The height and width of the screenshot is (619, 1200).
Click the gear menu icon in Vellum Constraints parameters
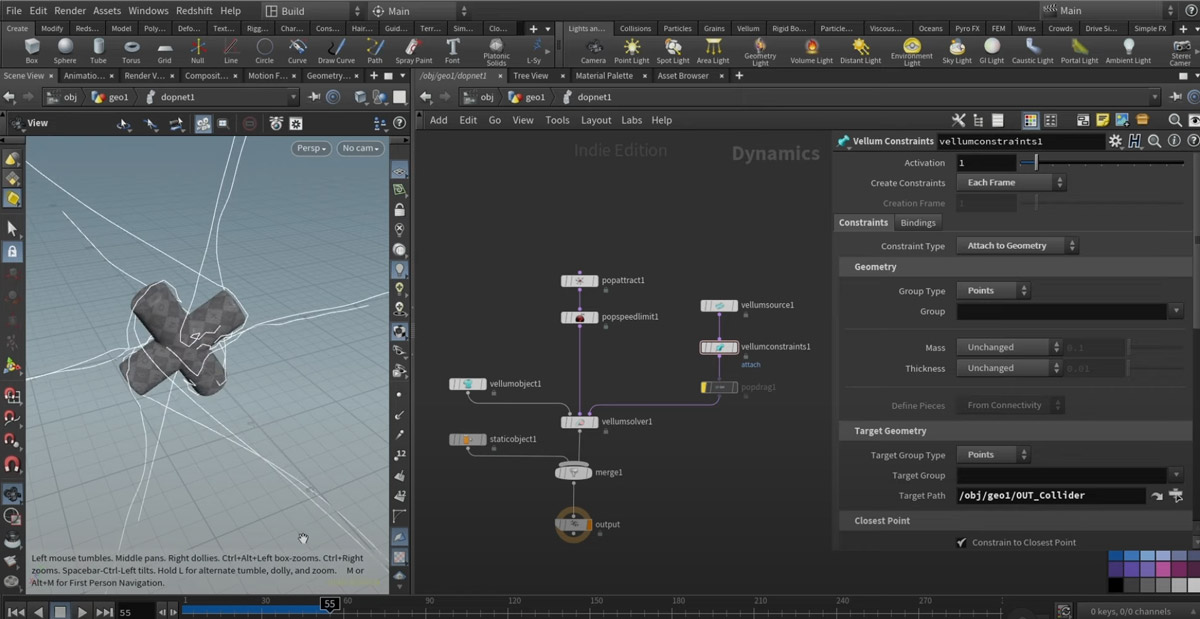[x=1116, y=141]
